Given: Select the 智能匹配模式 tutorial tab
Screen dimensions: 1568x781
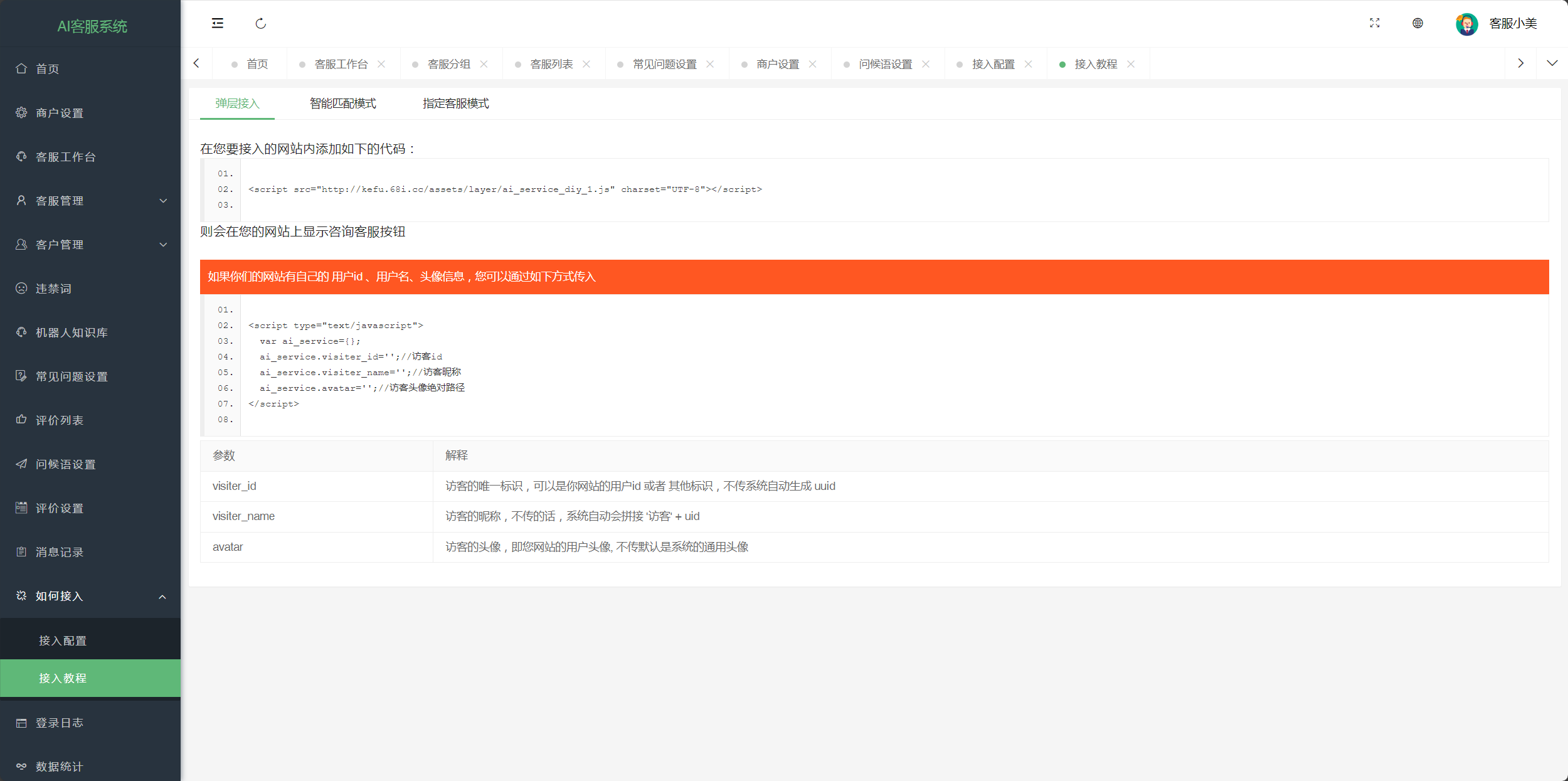Looking at the screenshot, I should point(343,104).
